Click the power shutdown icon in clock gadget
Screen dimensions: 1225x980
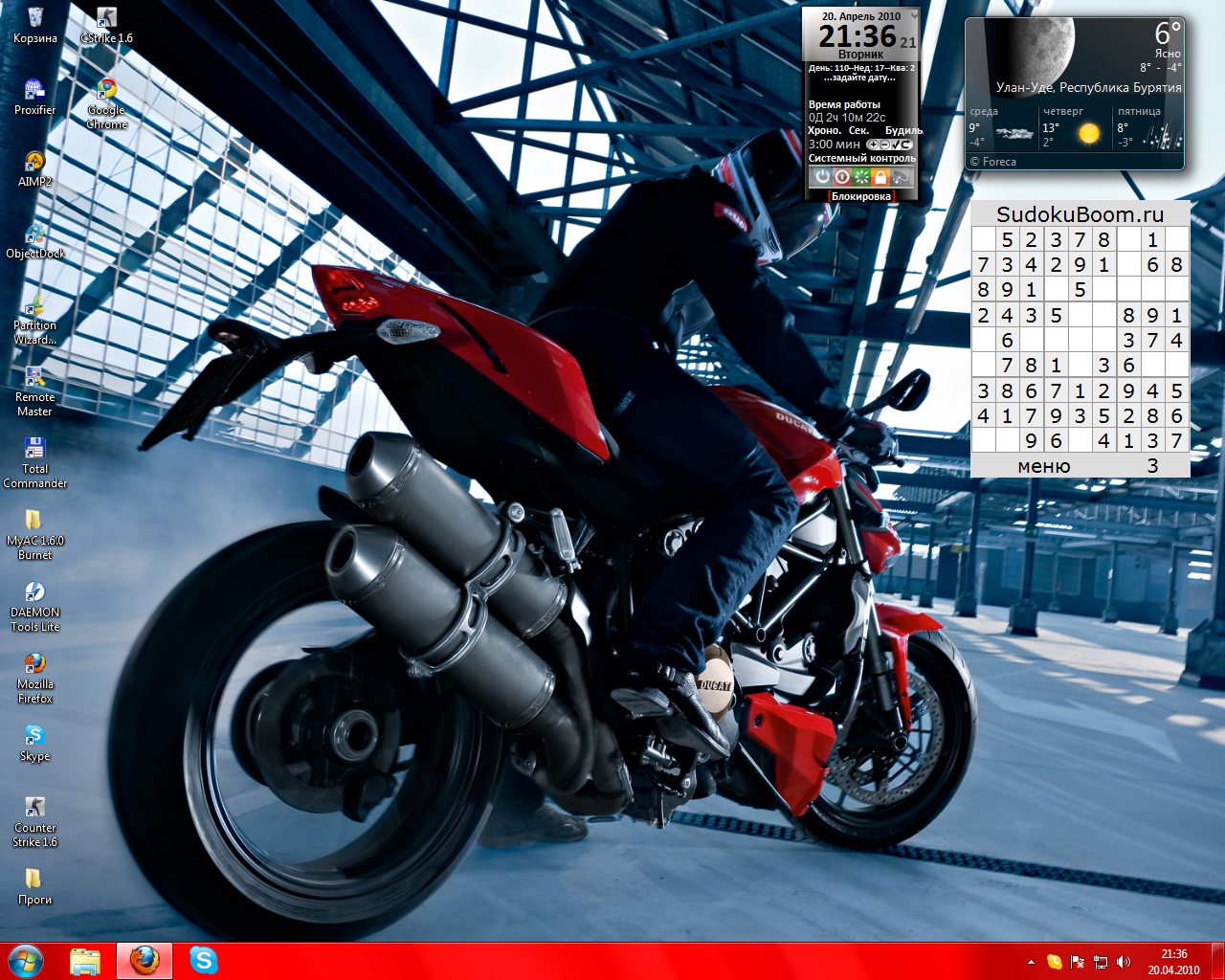(821, 177)
